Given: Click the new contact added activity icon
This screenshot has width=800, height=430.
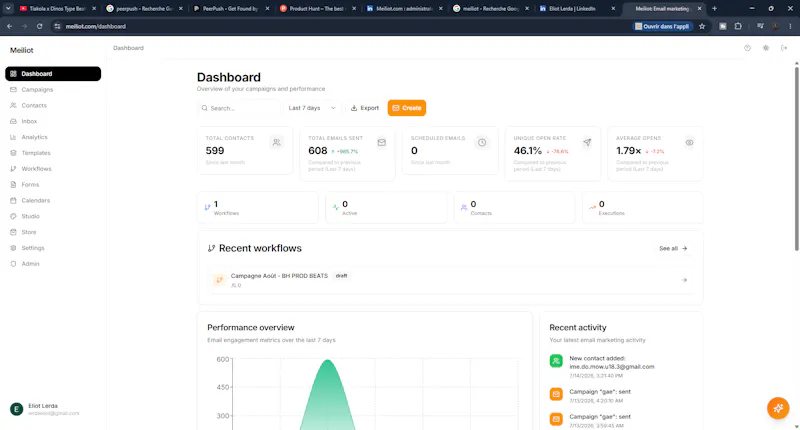Looking at the screenshot, I should coord(556,361).
